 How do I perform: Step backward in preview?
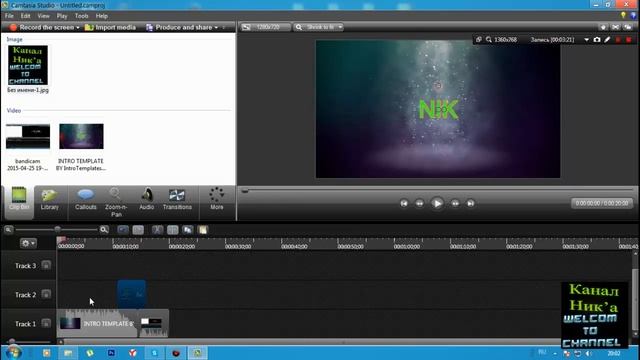pos(419,203)
